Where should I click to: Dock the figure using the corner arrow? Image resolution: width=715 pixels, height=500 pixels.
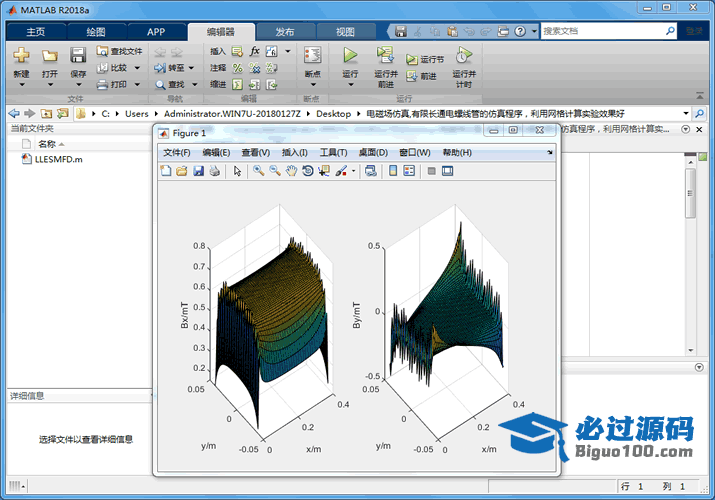tap(549, 152)
